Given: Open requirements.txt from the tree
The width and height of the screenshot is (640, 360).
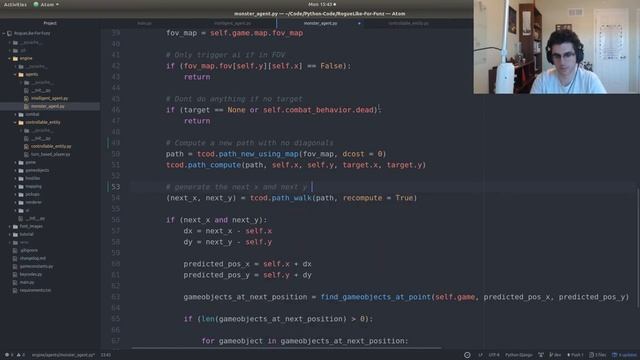Looking at the screenshot, I should (35, 290).
